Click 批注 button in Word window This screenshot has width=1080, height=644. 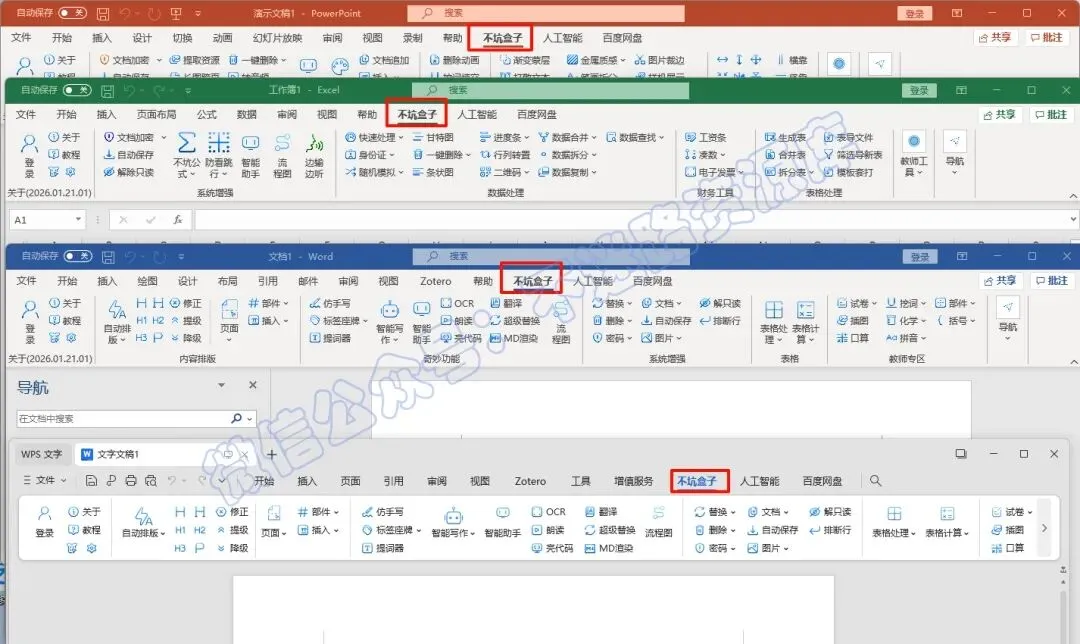point(1051,280)
